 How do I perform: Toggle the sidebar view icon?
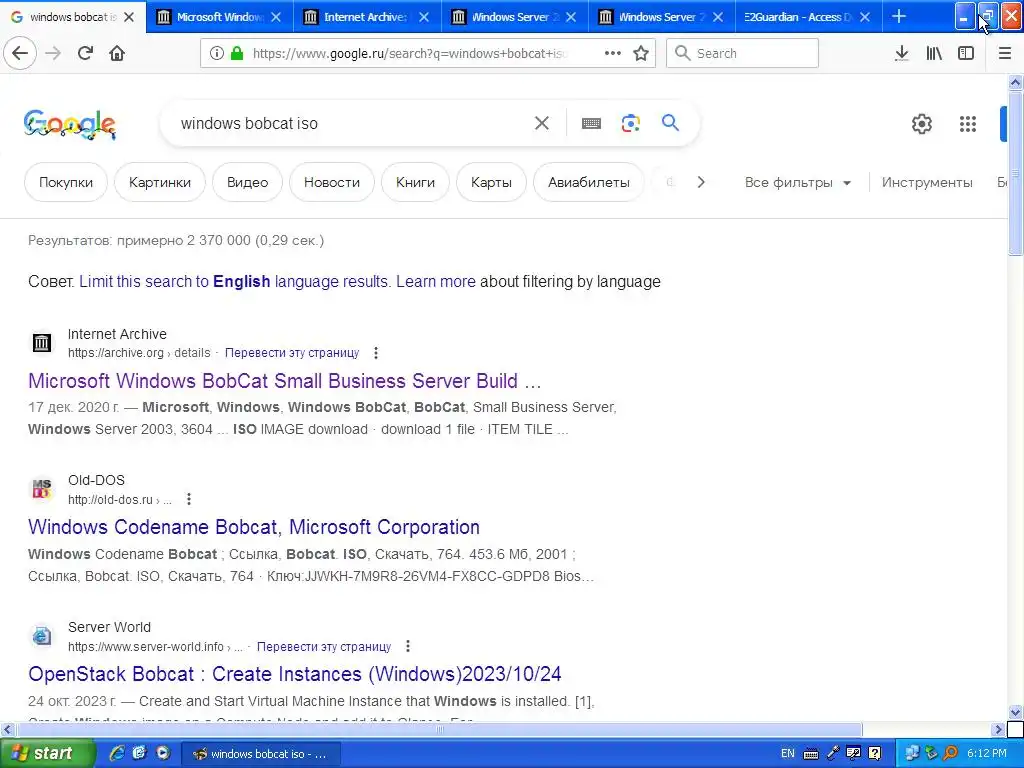pyautogui.click(x=966, y=53)
